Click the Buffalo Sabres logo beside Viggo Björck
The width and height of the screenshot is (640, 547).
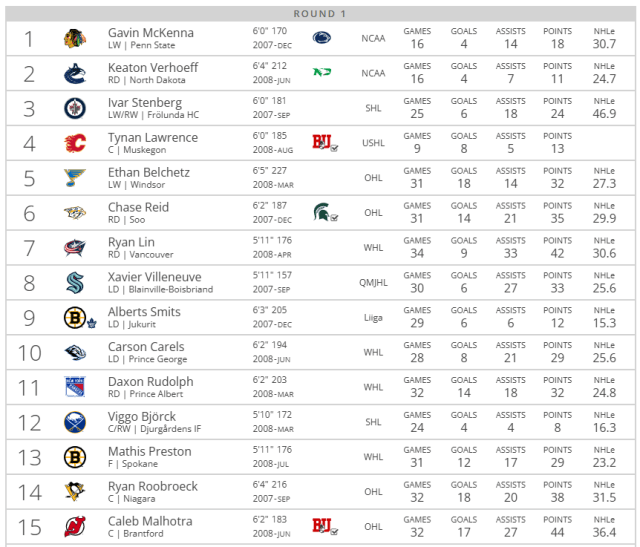coord(75,423)
